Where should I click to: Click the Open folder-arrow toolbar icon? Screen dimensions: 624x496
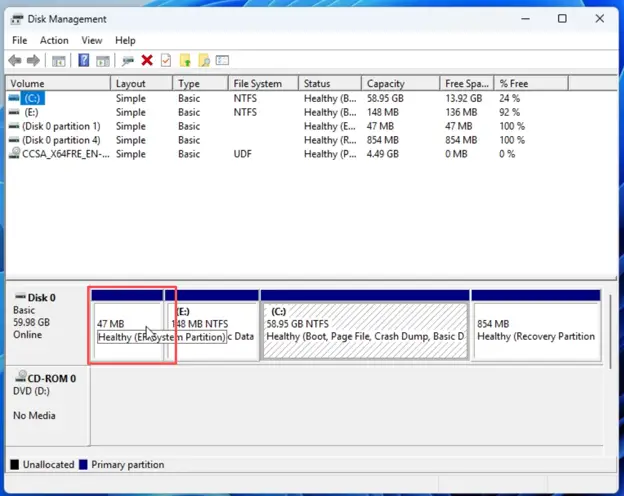[x=185, y=61]
